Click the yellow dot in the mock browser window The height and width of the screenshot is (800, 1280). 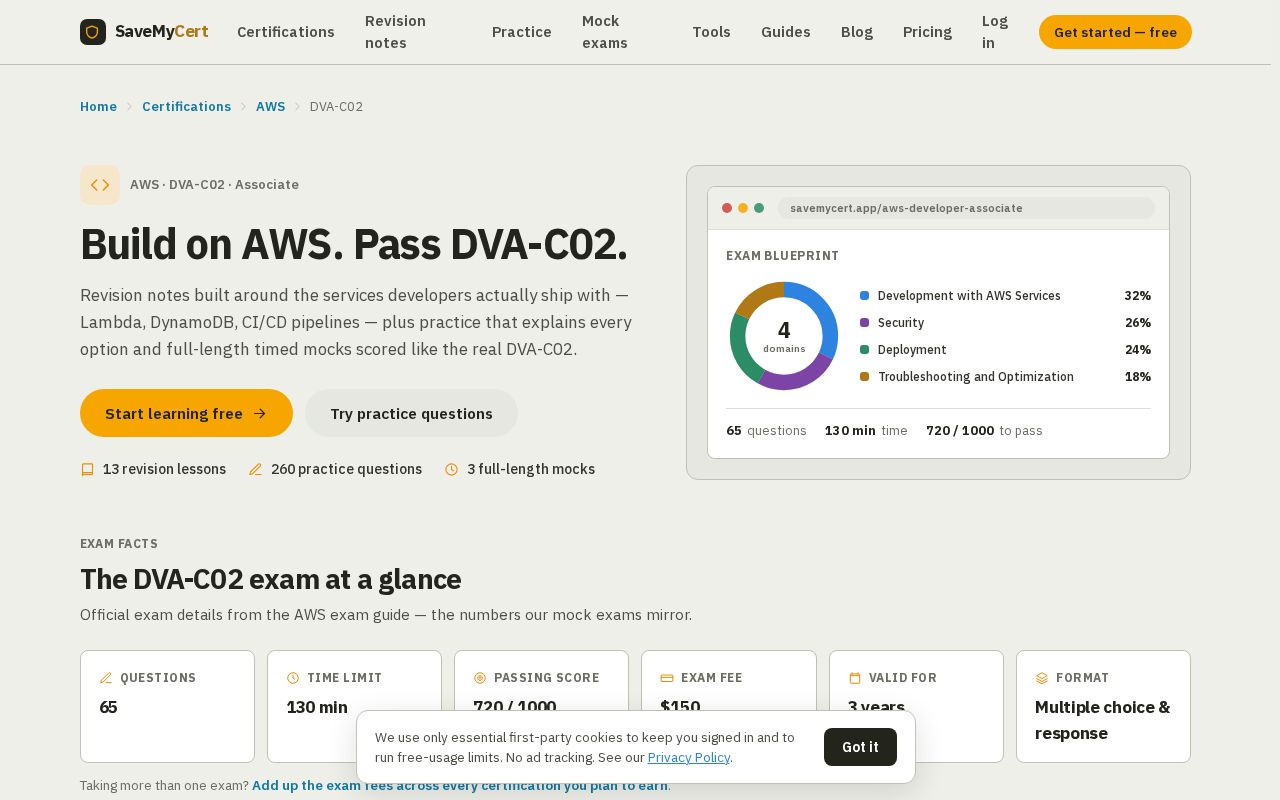(743, 208)
